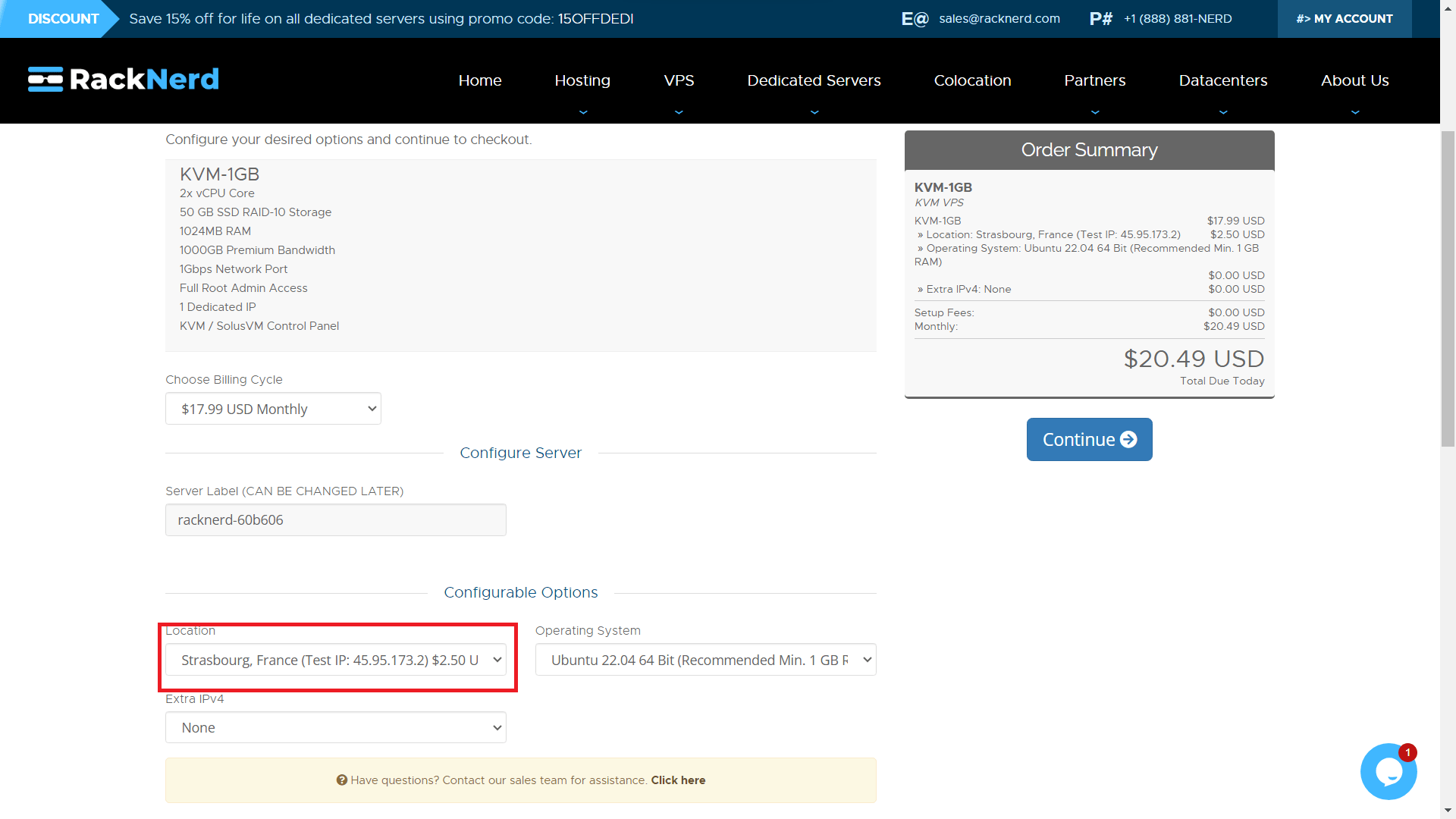Open the Choose Billing Cycle dropdown
The height and width of the screenshot is (819, 1456).
273,409
